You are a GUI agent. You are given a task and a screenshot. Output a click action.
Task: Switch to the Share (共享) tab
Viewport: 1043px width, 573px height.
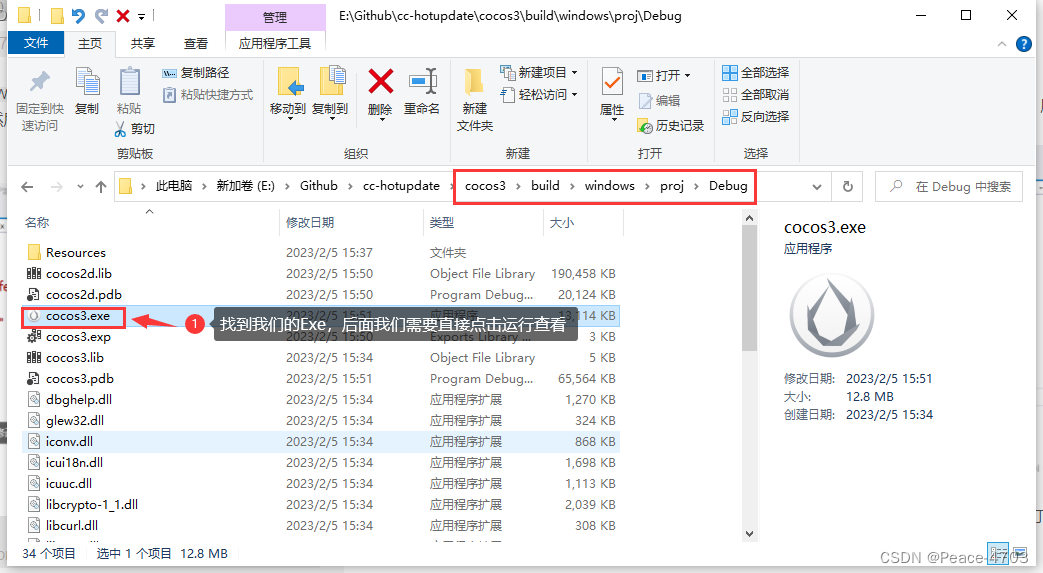142,44
